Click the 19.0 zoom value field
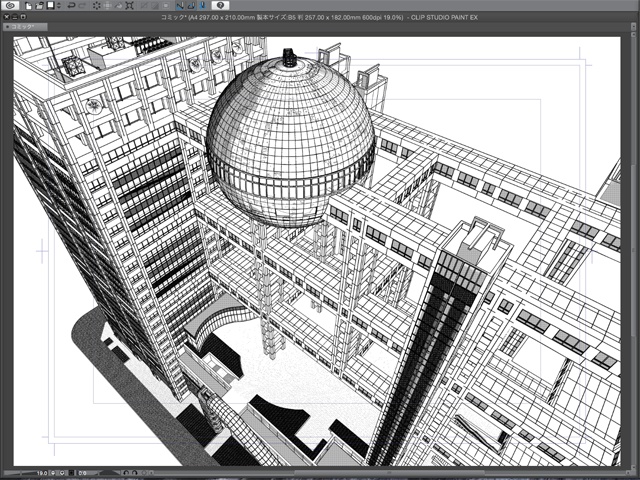Viewport: 640px width, 480px height. pyautogui.click(x=42, y=473)
